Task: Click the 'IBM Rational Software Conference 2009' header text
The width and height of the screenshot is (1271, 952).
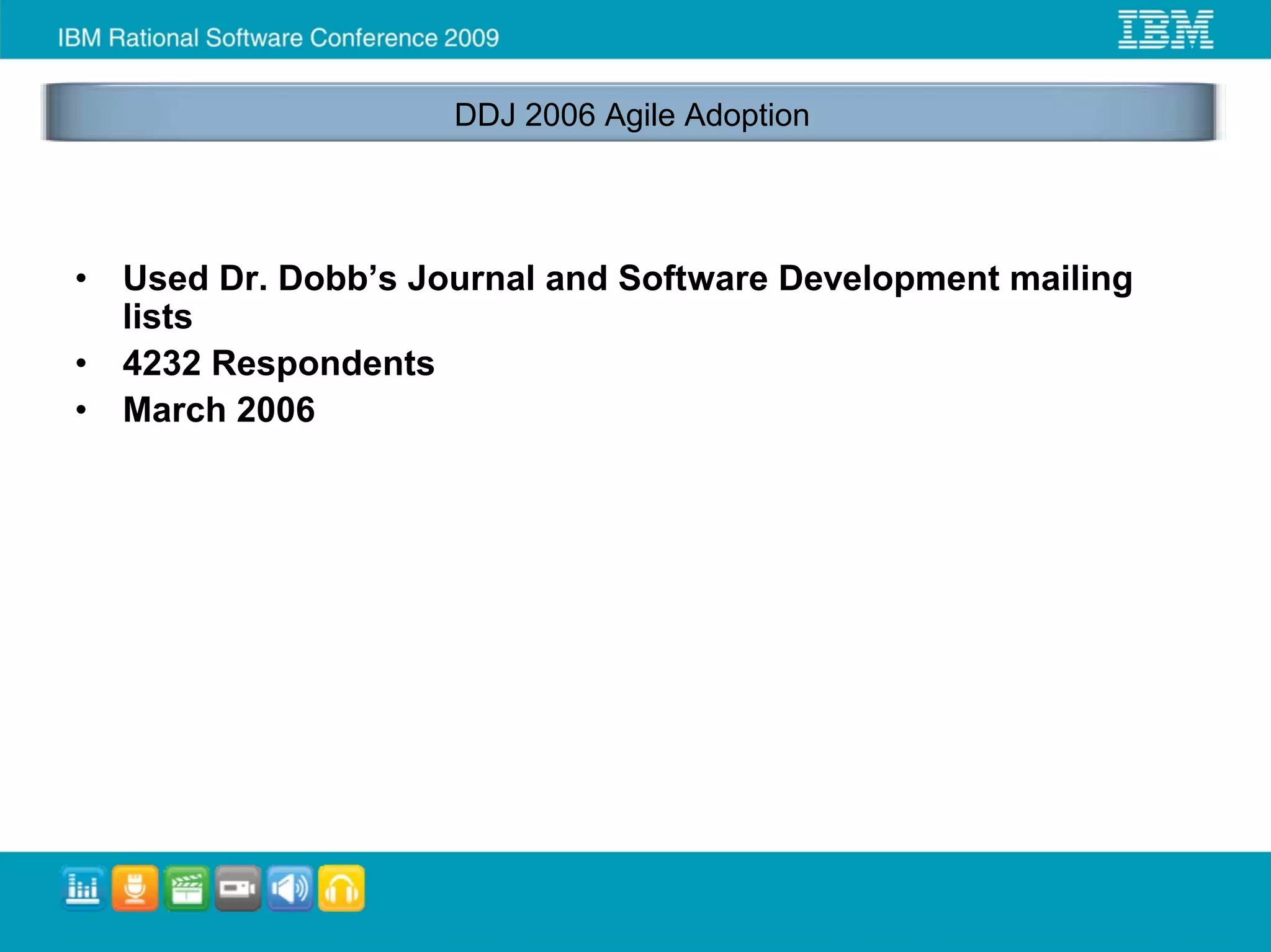Action: [279, 38]
